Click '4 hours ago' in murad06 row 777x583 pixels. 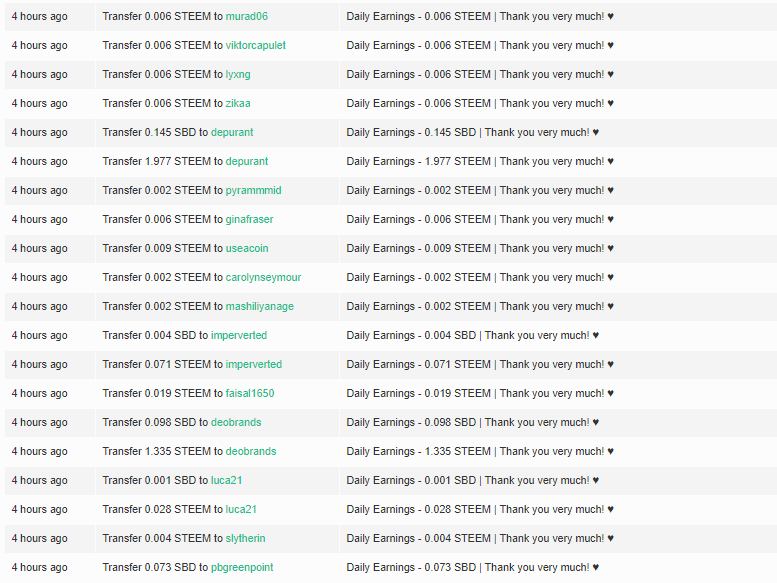[40, 16]
